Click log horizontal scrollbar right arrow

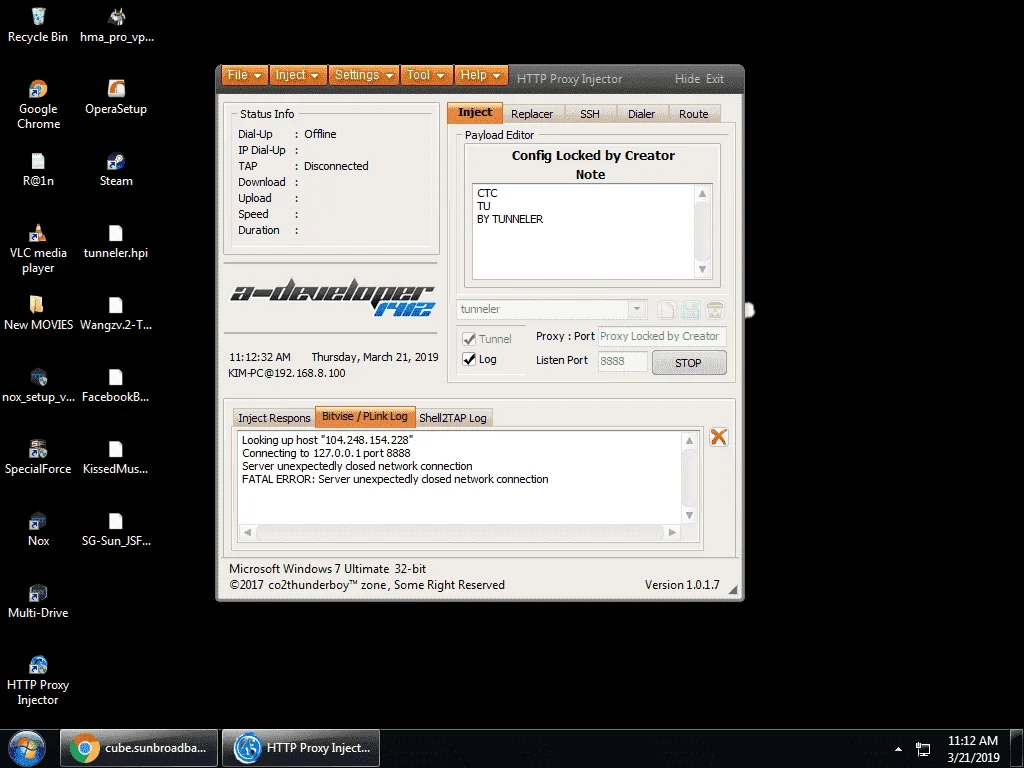coord(672,532)
